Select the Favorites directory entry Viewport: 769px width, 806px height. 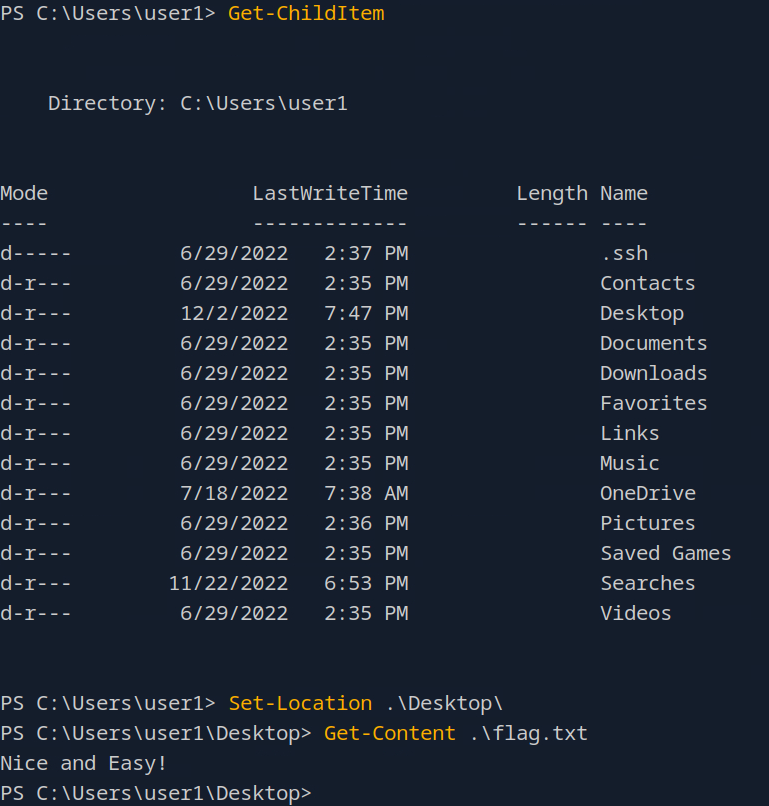coord(653,404)
